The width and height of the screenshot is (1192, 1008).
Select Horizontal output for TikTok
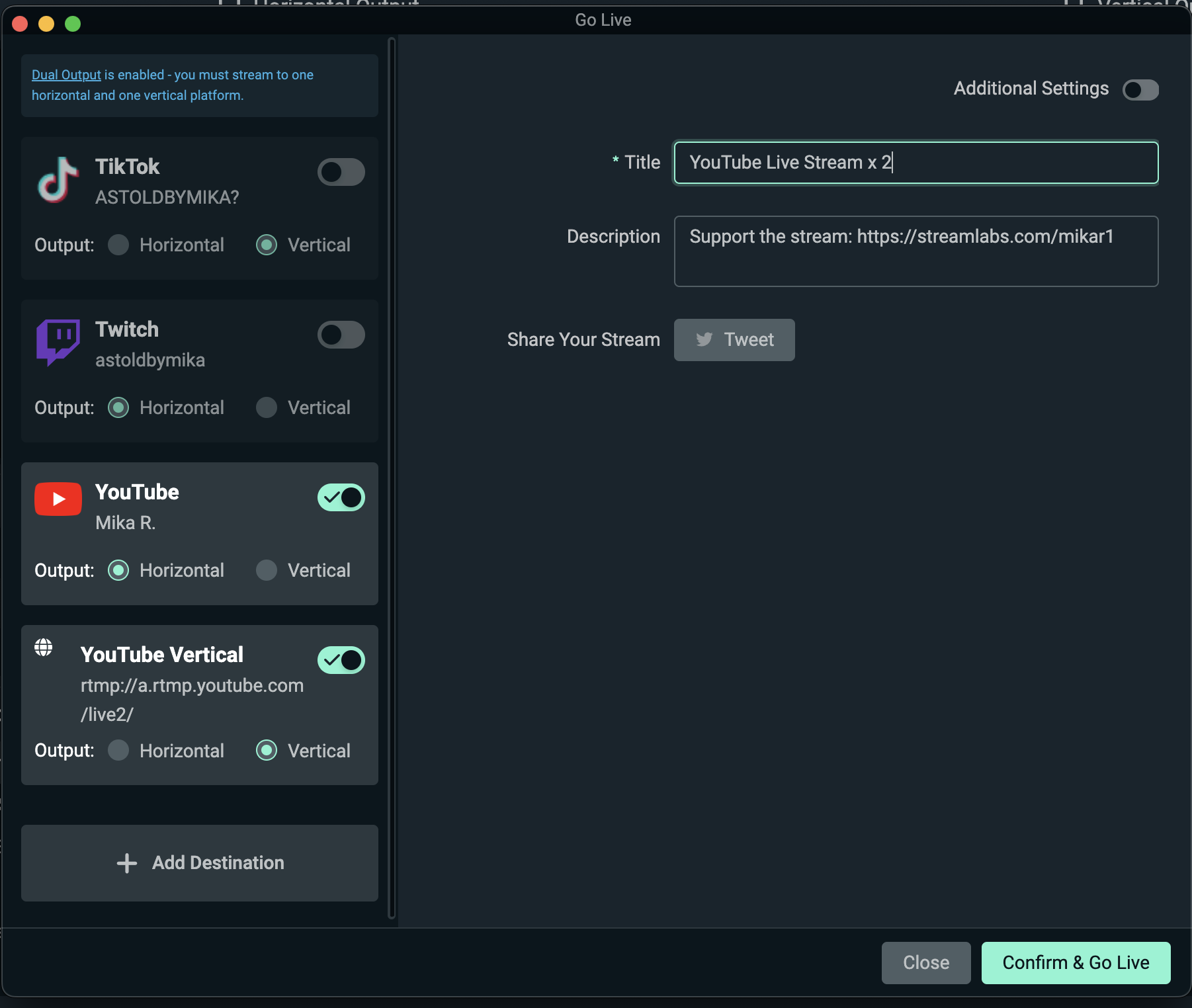(x=119, y=245)
